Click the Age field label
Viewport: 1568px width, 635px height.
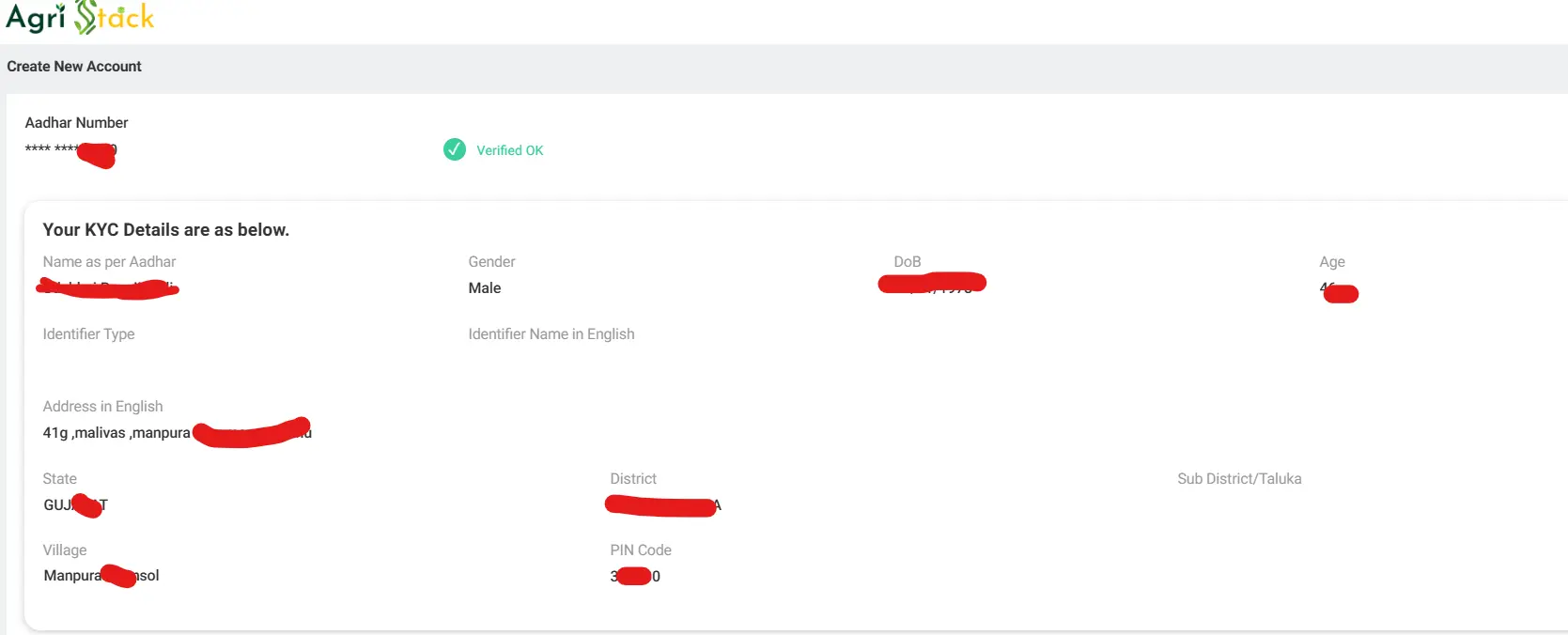[x=1331, y=262]
